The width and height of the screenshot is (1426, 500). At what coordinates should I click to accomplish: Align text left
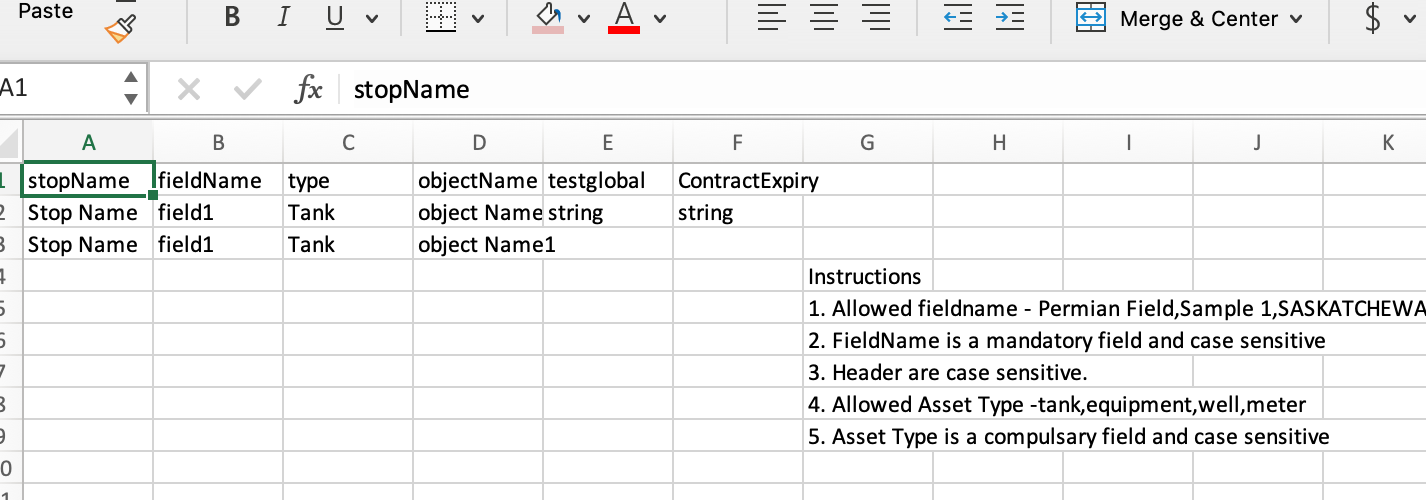pos(771,18)
